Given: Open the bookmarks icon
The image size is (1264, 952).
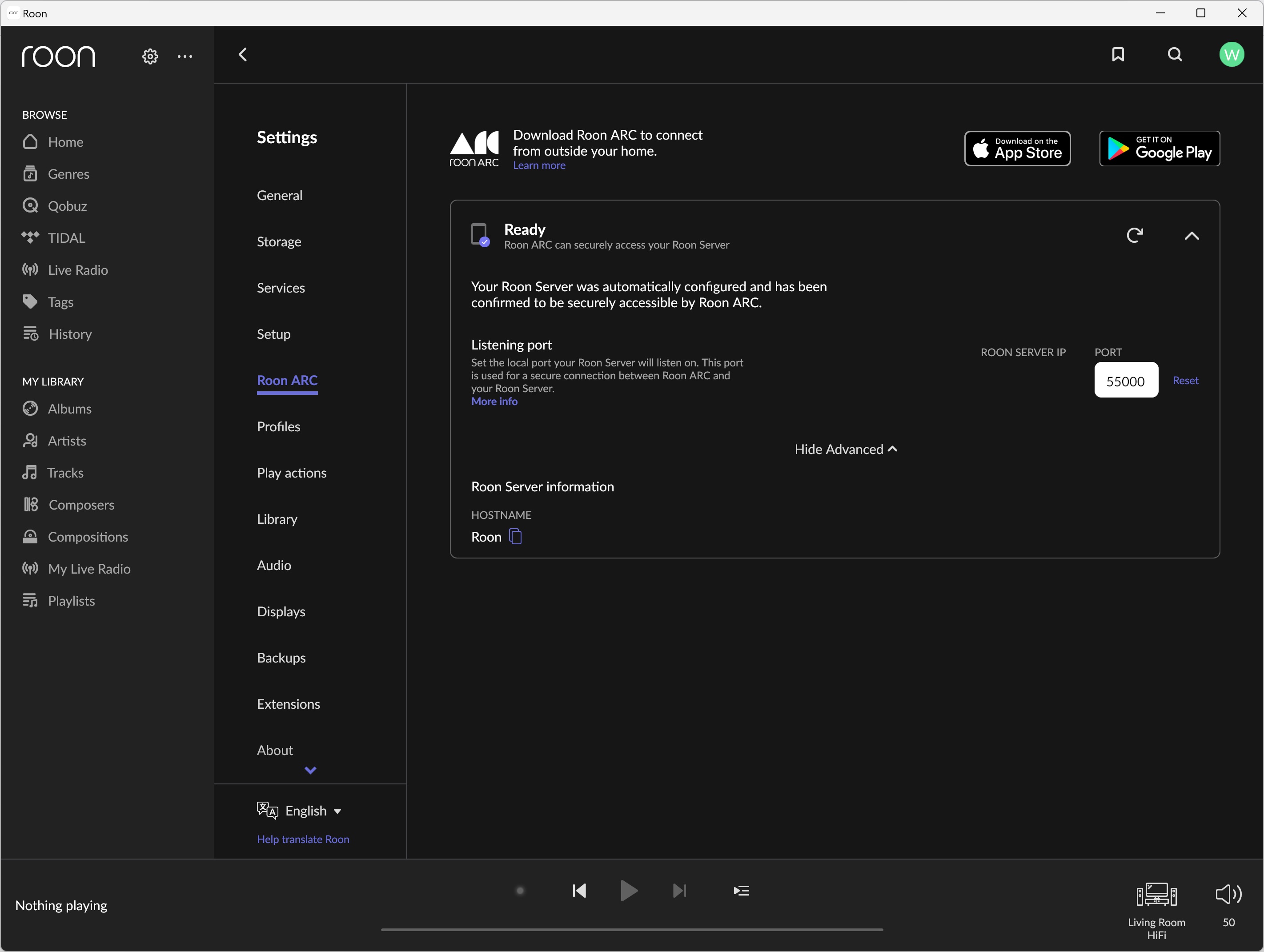Looking at the screenshot, I should [x=1118, y=55].
